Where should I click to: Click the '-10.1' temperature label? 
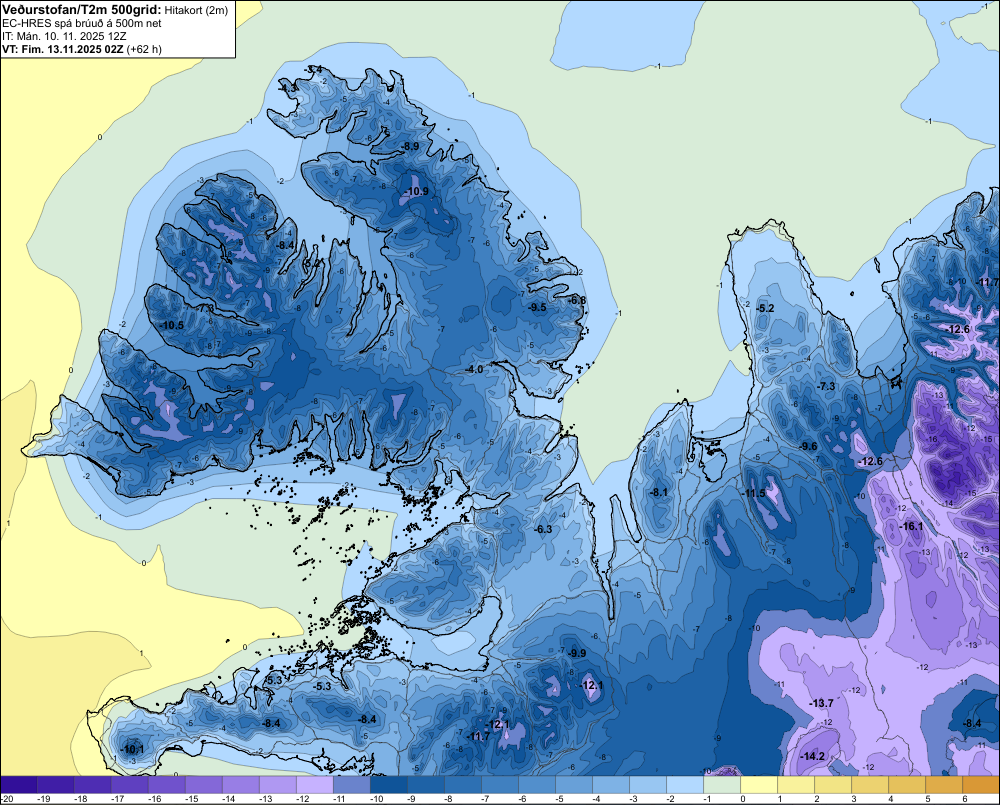tap(132, 749)
